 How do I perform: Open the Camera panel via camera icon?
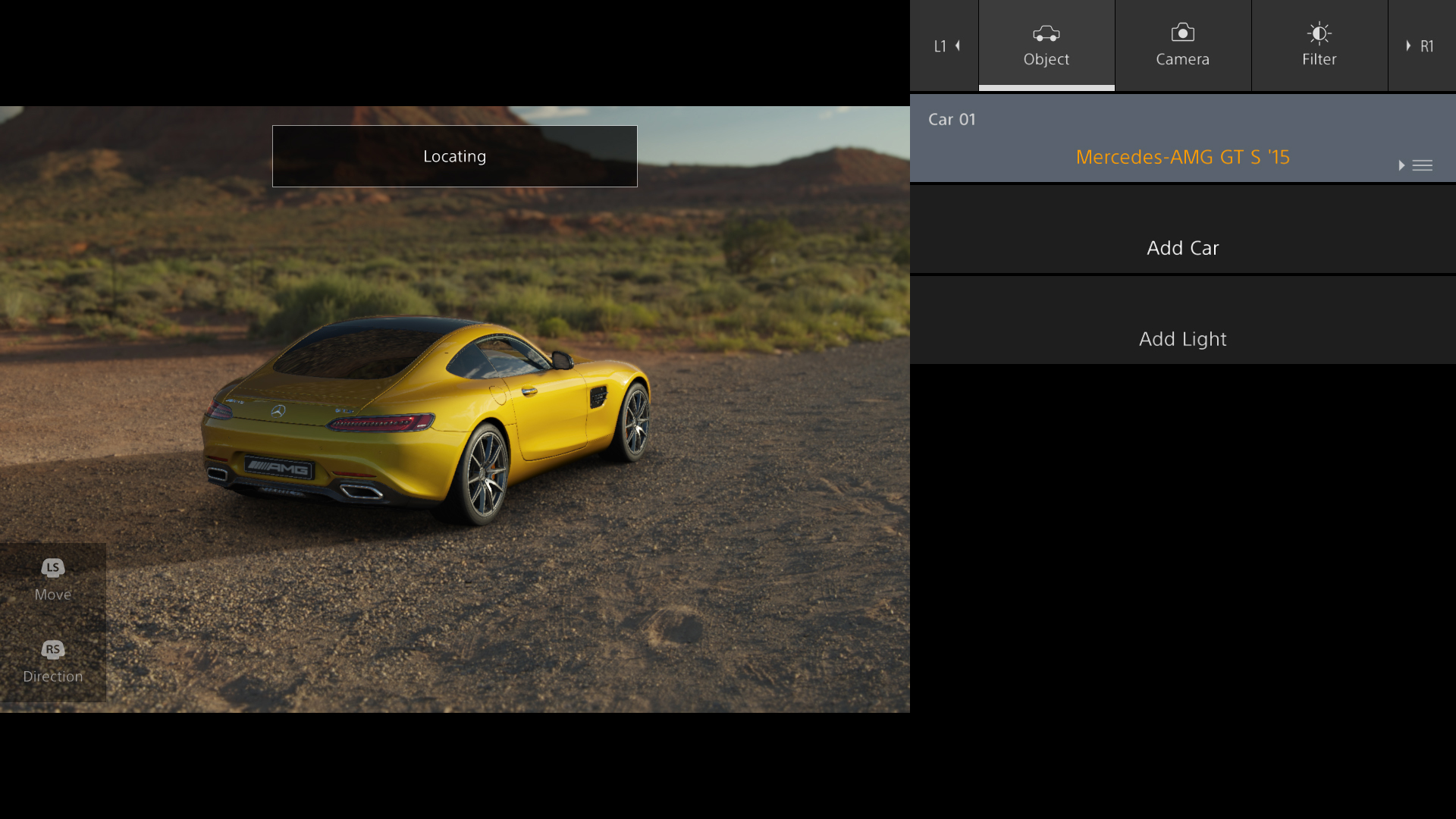coord(1182,33)
